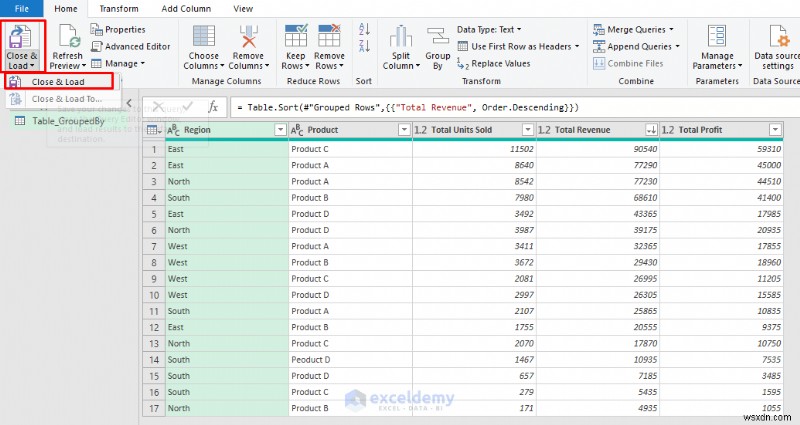Click the Manage Parameters icon

point(717,37)
